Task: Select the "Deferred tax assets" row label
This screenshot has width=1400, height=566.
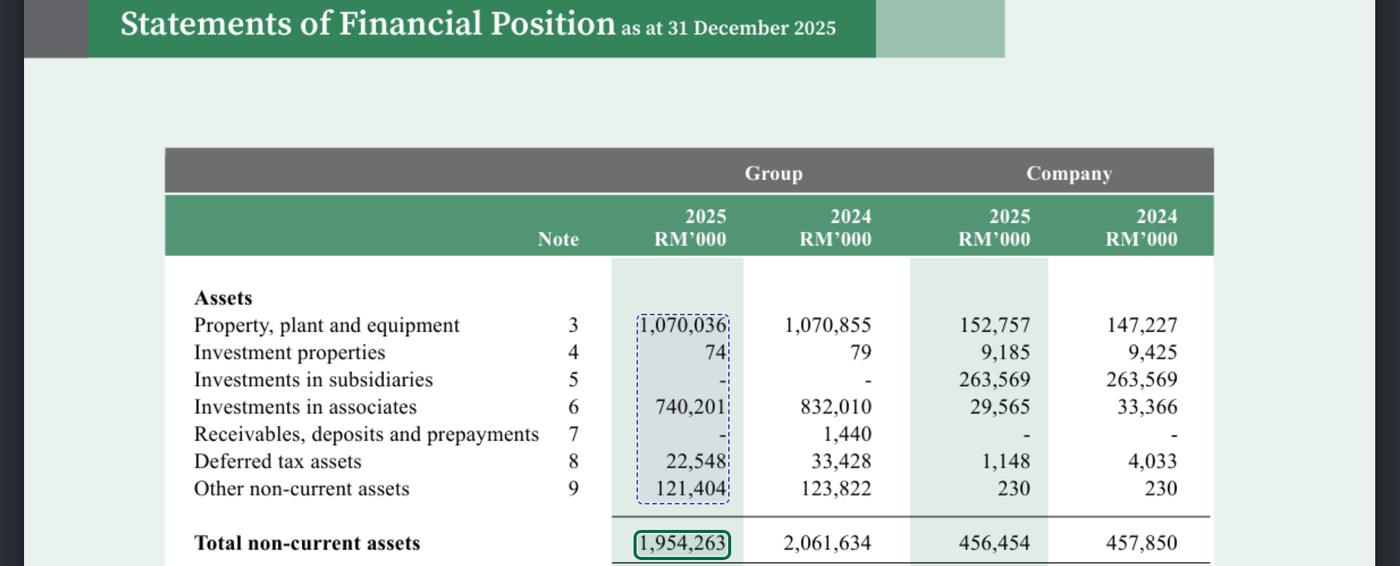Action: 277,462
